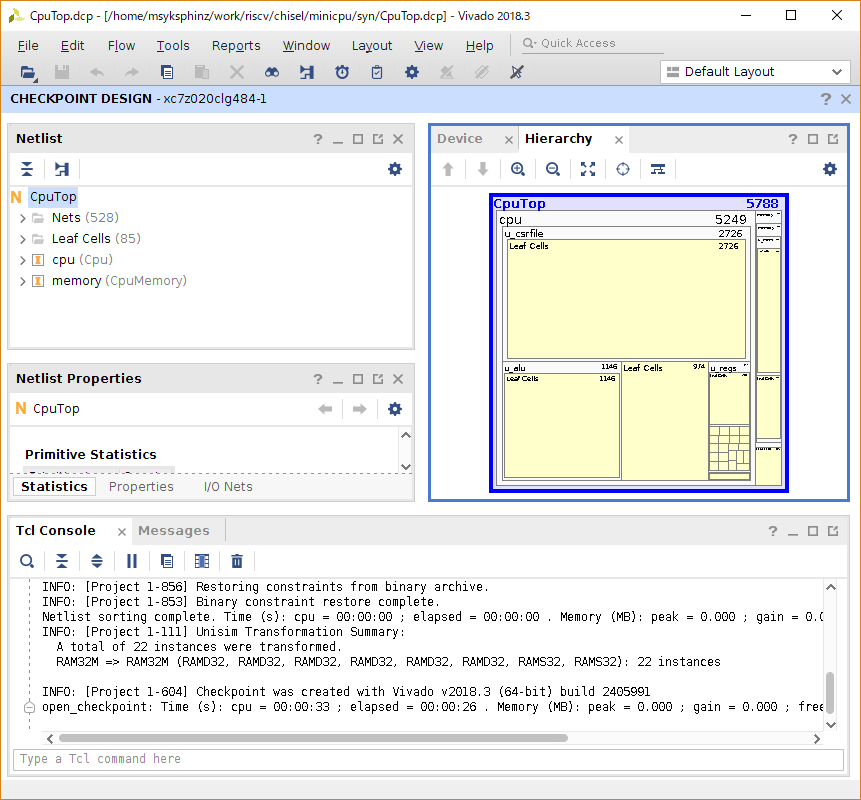Click the Paste icon in main toolbar
Screen dimensions: 861x800
[x=202, y=72]
